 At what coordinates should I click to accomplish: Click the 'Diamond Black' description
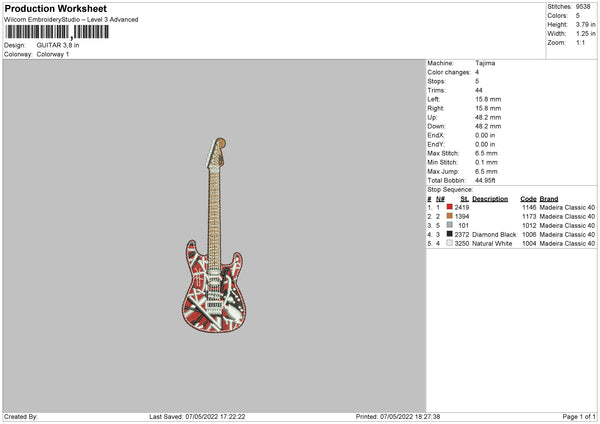[x=494, y=235]
